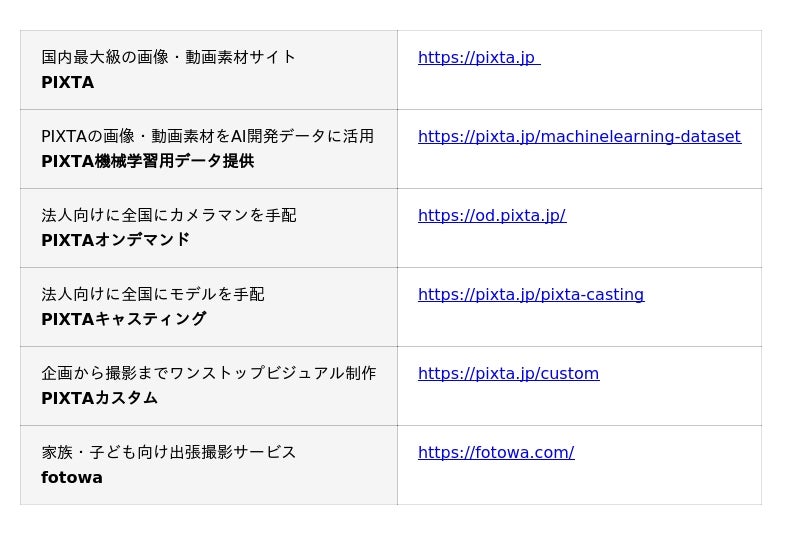Click the bold fotowa service name

(x=71, y=477)
